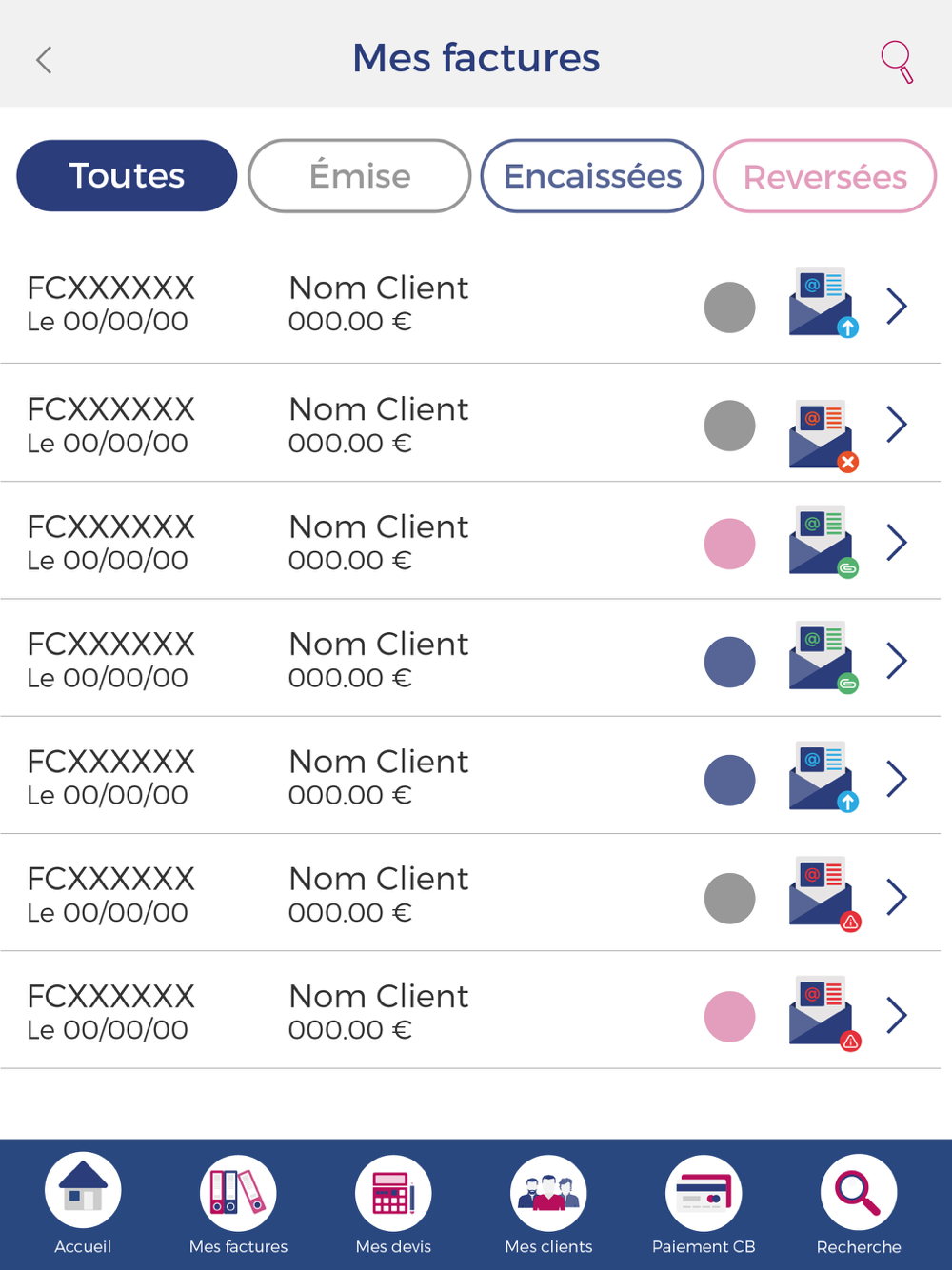
Task: Expand last invoice row via chevron
Action: point(897,1015)
